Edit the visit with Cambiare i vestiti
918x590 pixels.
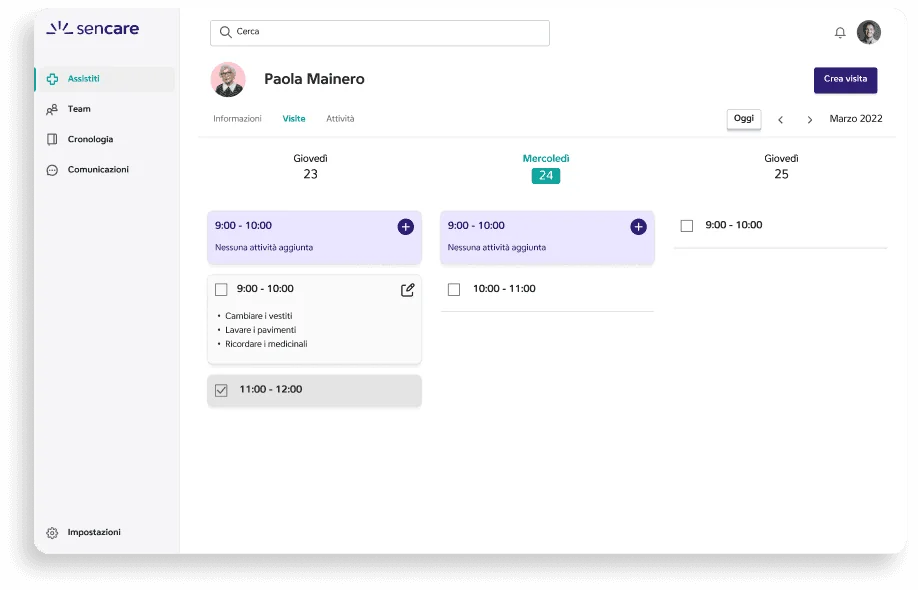click(x=407, y=290)
